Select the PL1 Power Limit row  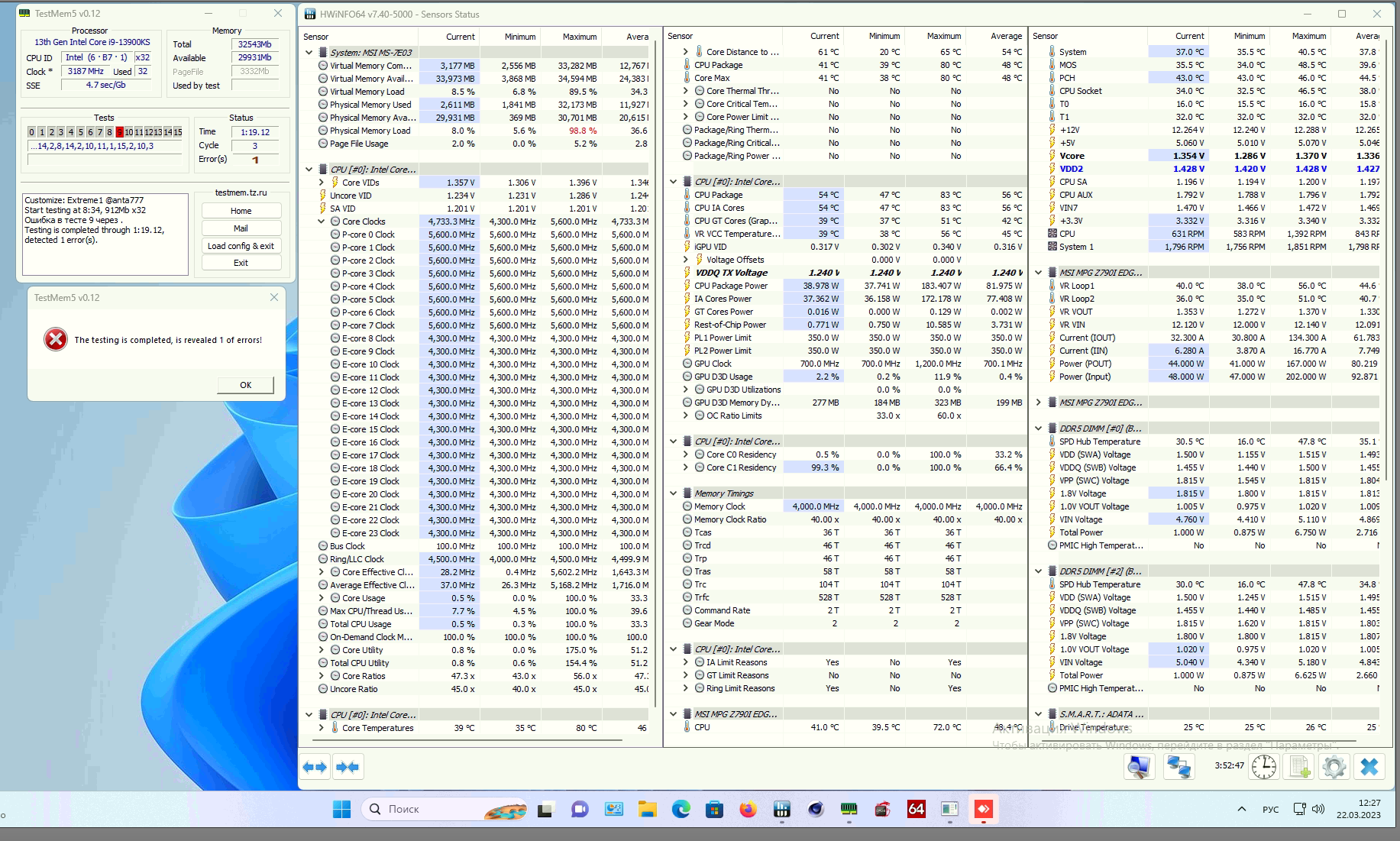pos(845,338)
